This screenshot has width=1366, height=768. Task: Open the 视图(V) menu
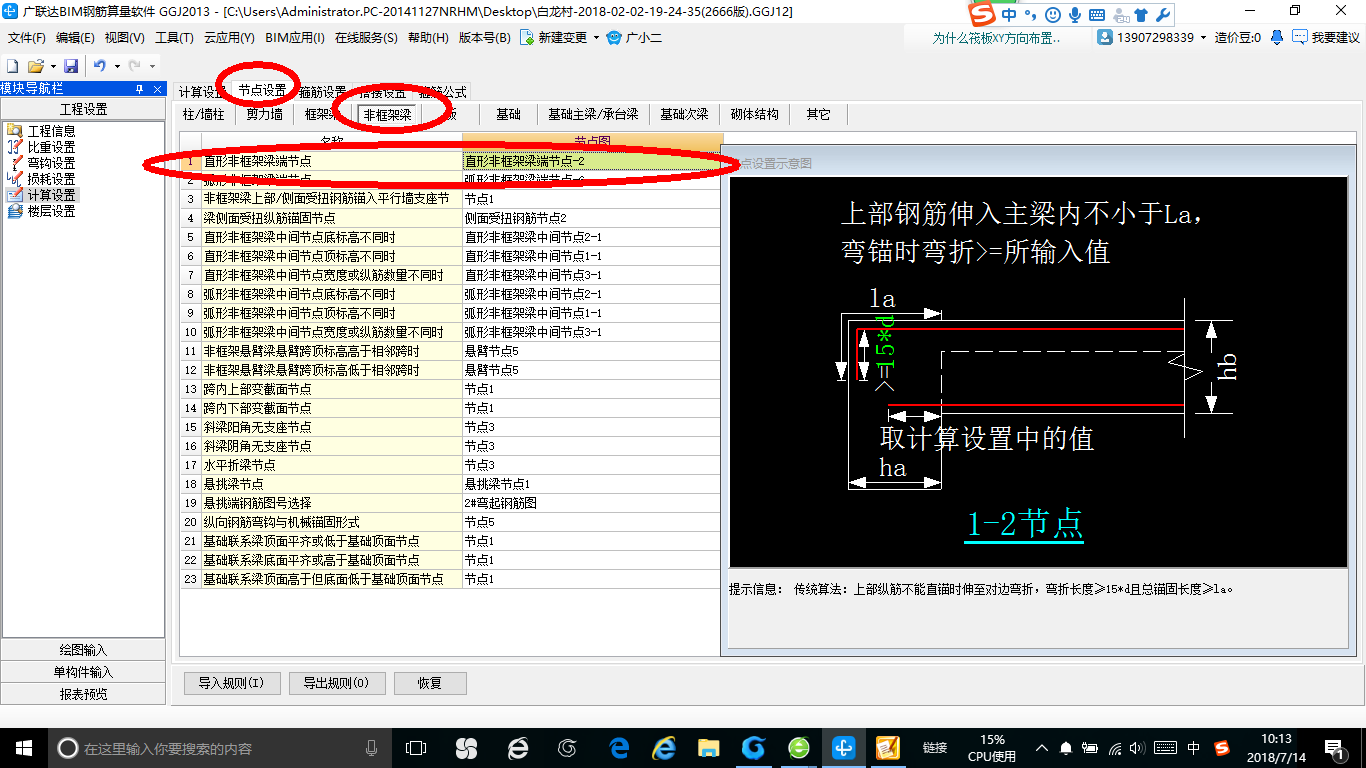124,38
